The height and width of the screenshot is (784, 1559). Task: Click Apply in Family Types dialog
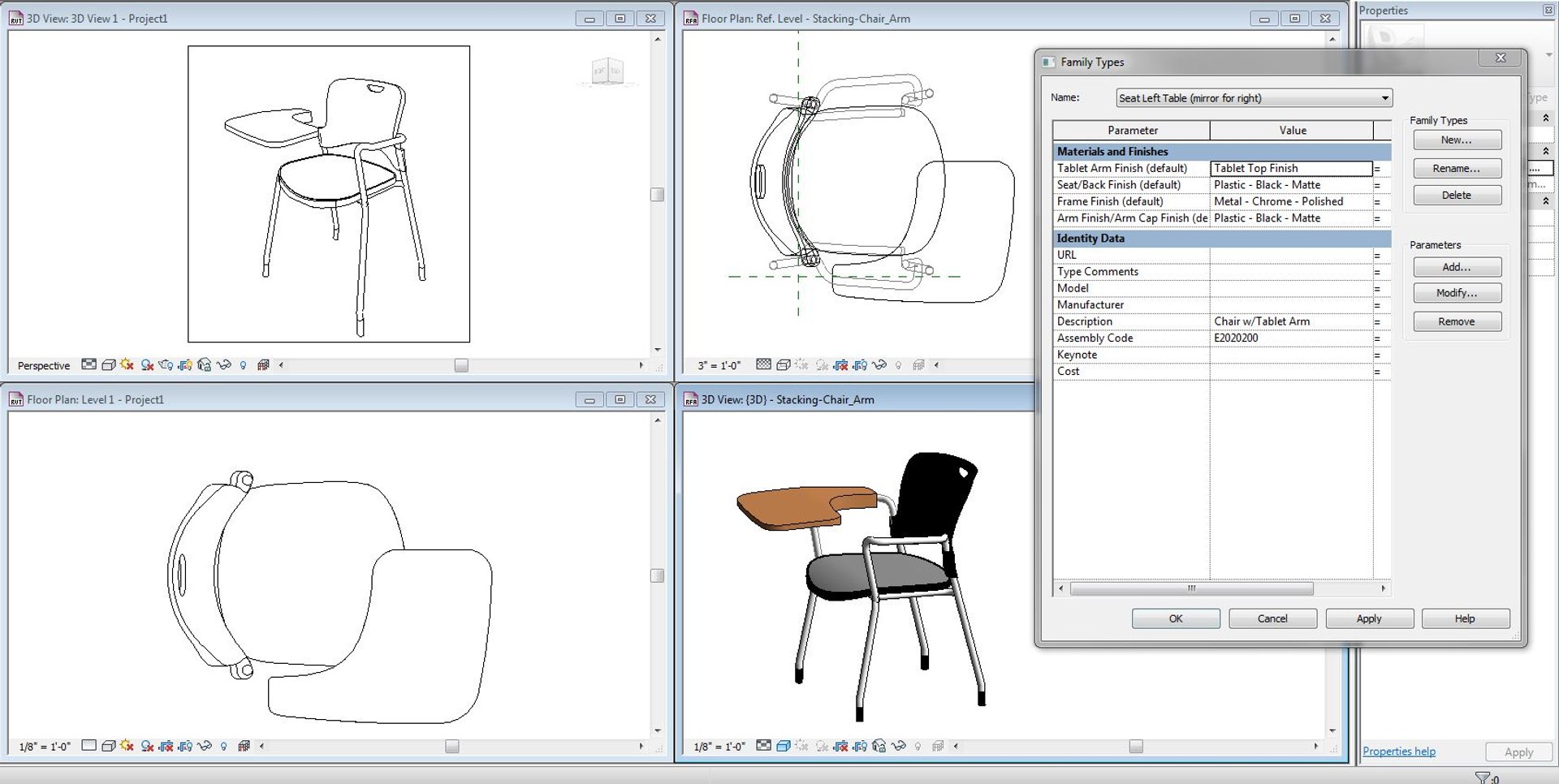click(x=1369, y=618)
